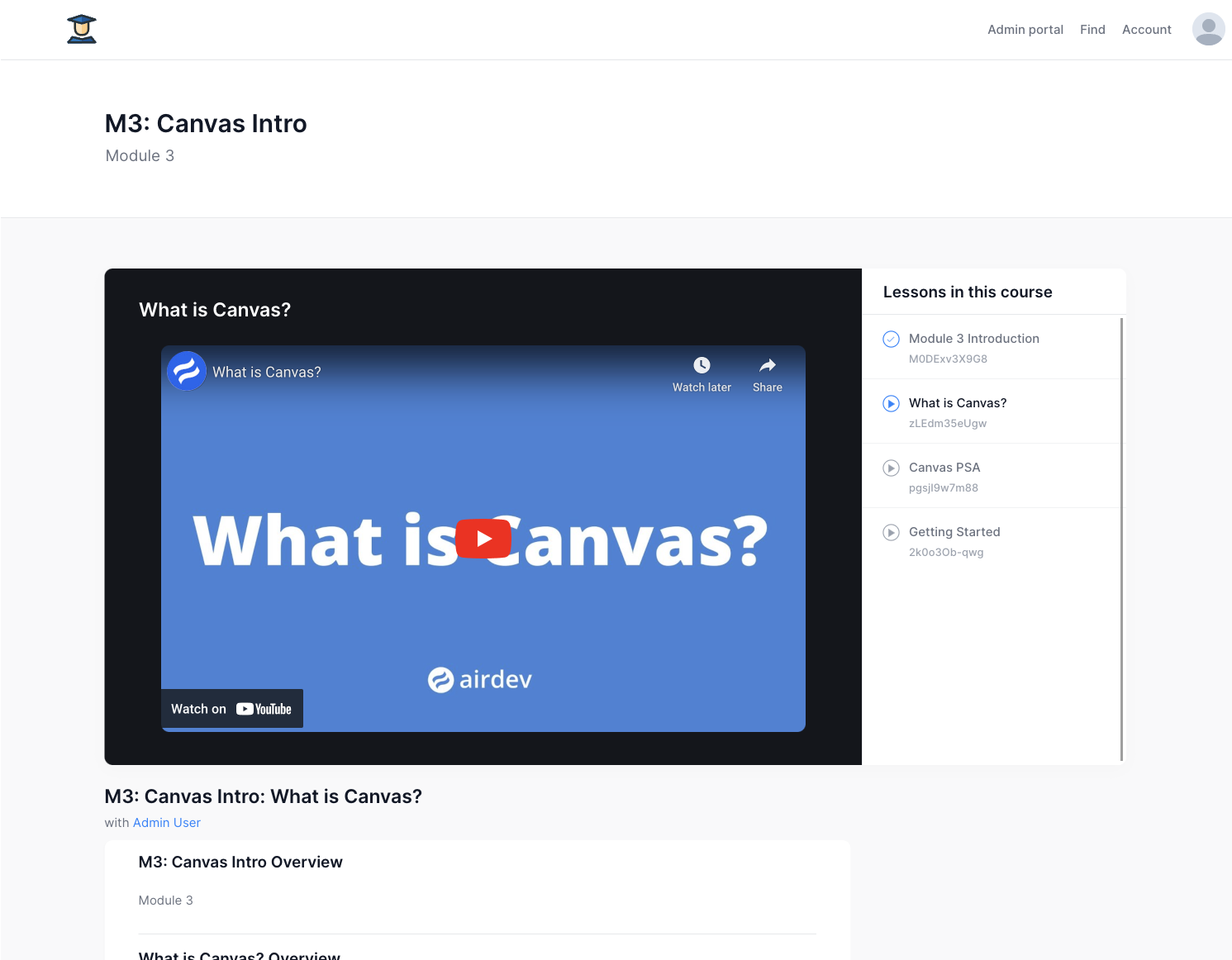
Task: Open the Find menu item
Action: (x=1092, y=30)
